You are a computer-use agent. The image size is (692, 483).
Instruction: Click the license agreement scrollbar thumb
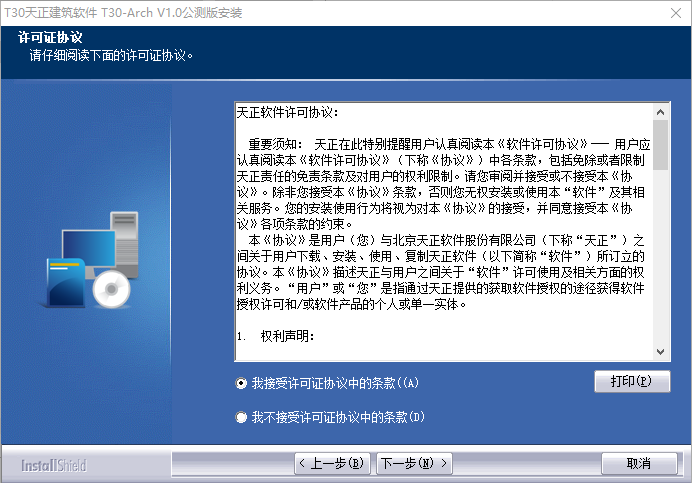[660, 145]
